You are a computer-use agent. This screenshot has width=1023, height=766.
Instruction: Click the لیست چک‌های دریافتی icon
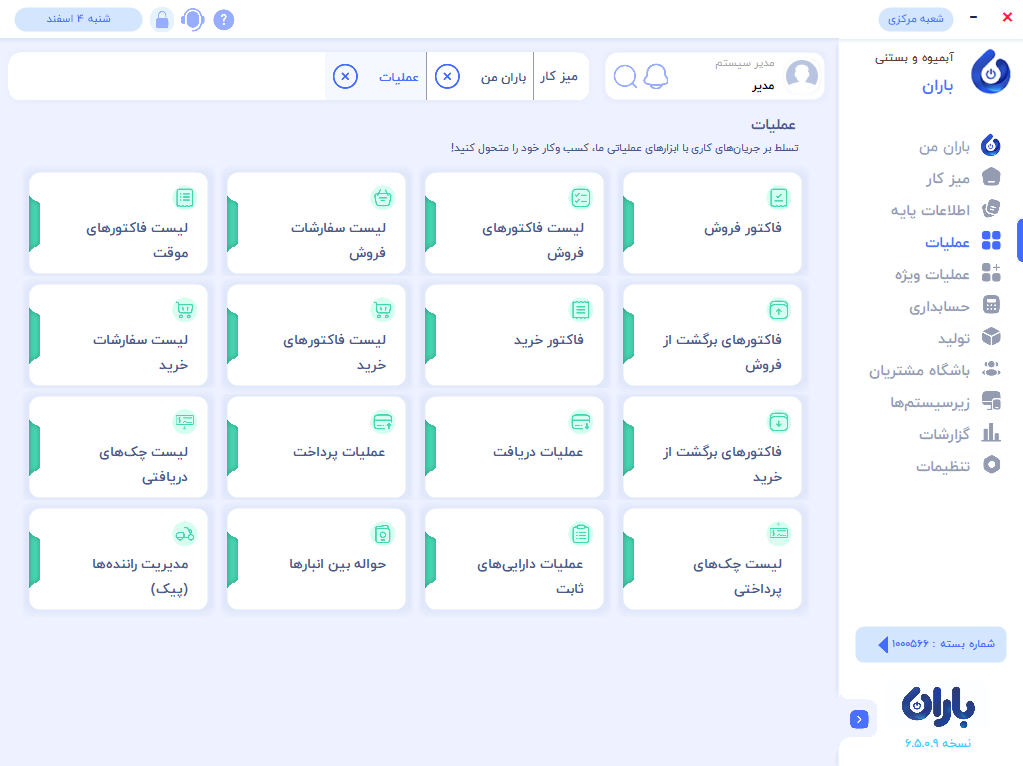click(185, 422)
